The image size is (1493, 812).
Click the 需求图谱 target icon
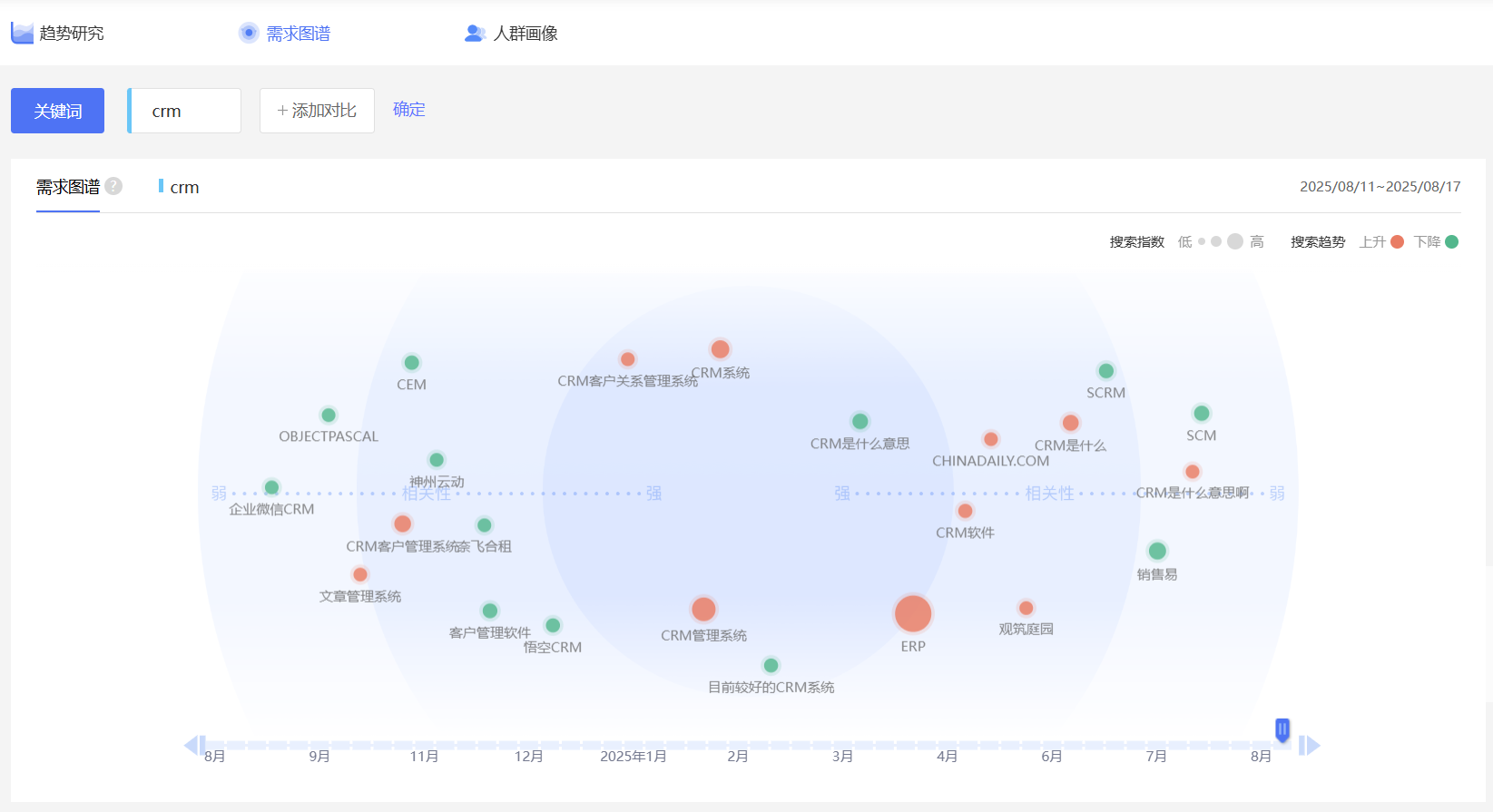pos(249,33)
